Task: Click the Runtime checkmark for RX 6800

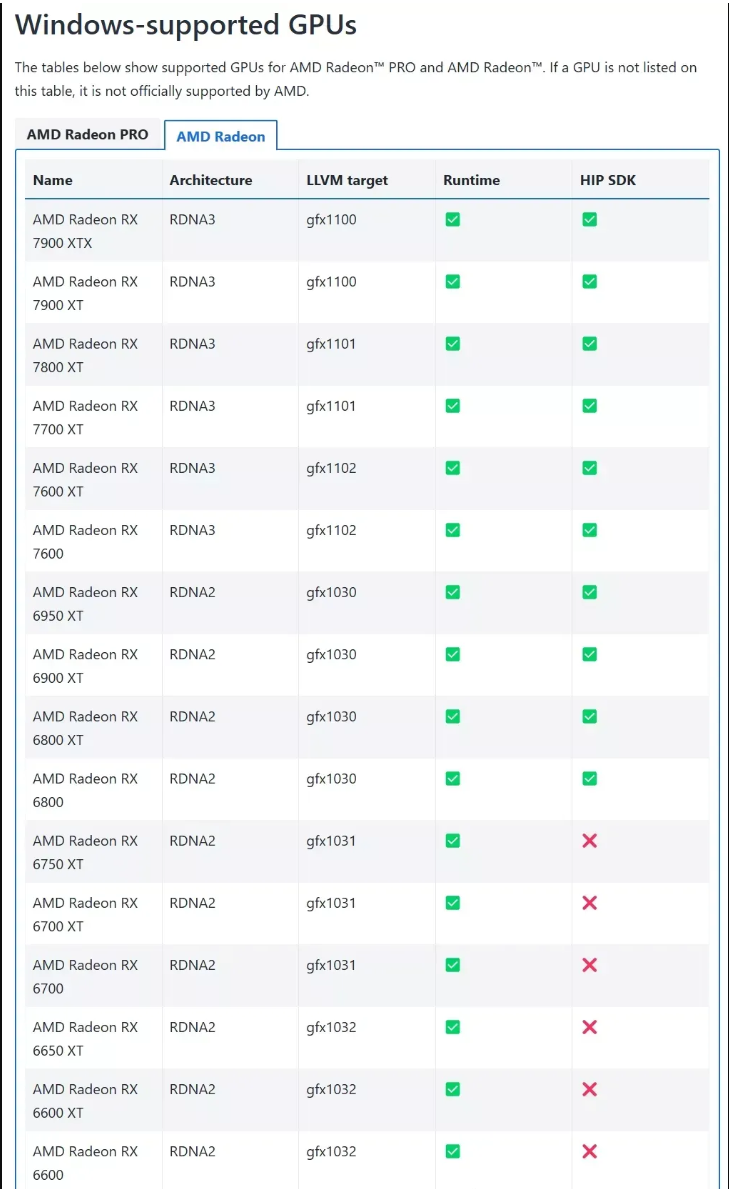Action: pos(453,779)
